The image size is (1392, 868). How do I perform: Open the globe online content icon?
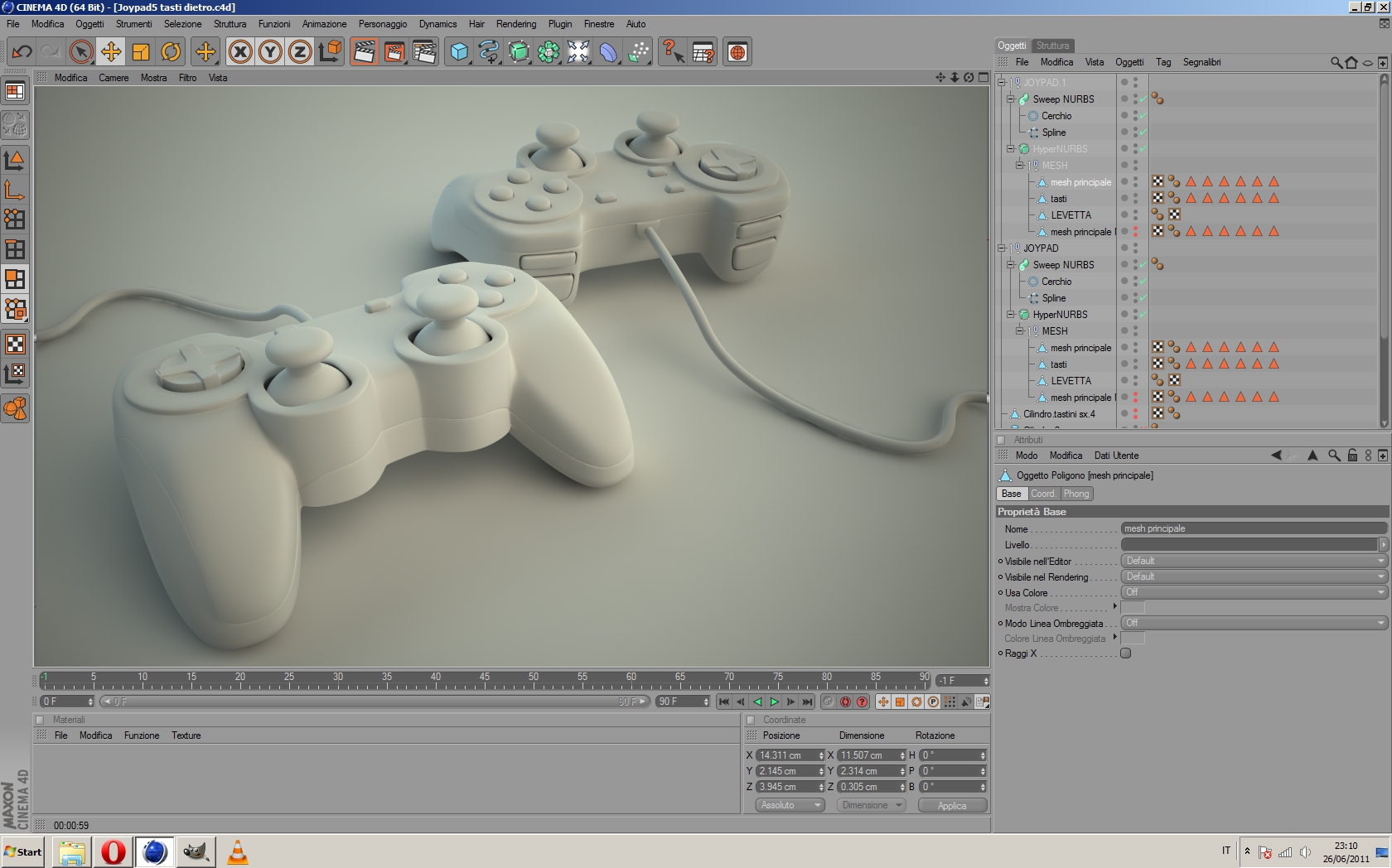737,52
